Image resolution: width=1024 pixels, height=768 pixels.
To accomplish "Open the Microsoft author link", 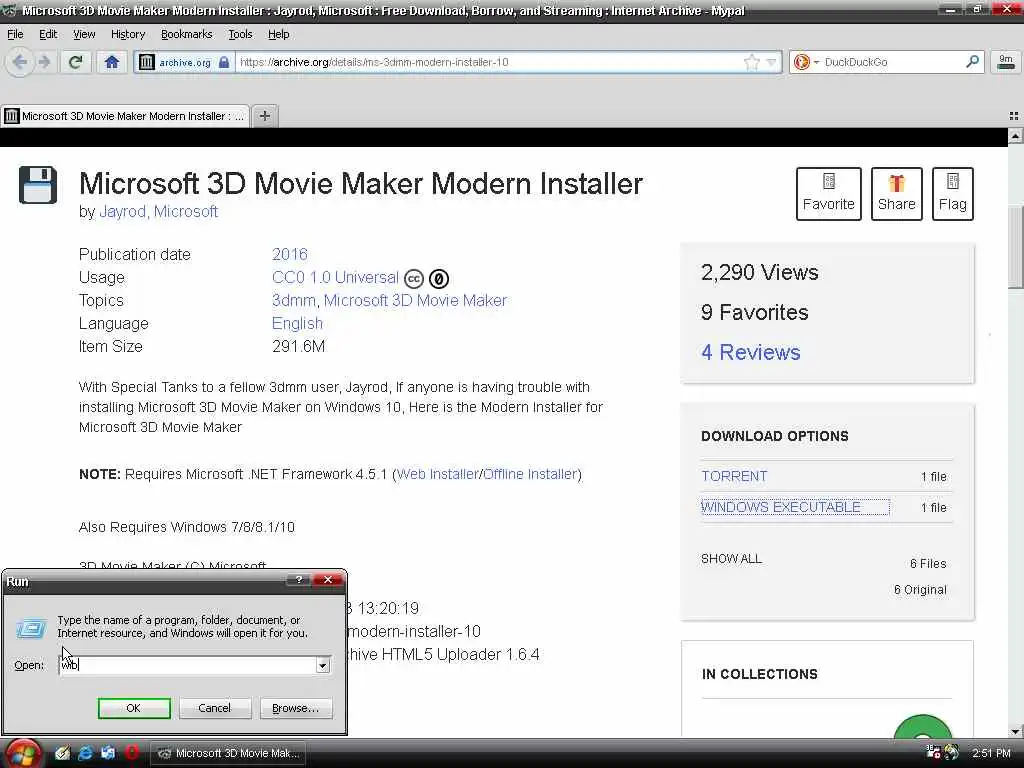I will 185,212.
